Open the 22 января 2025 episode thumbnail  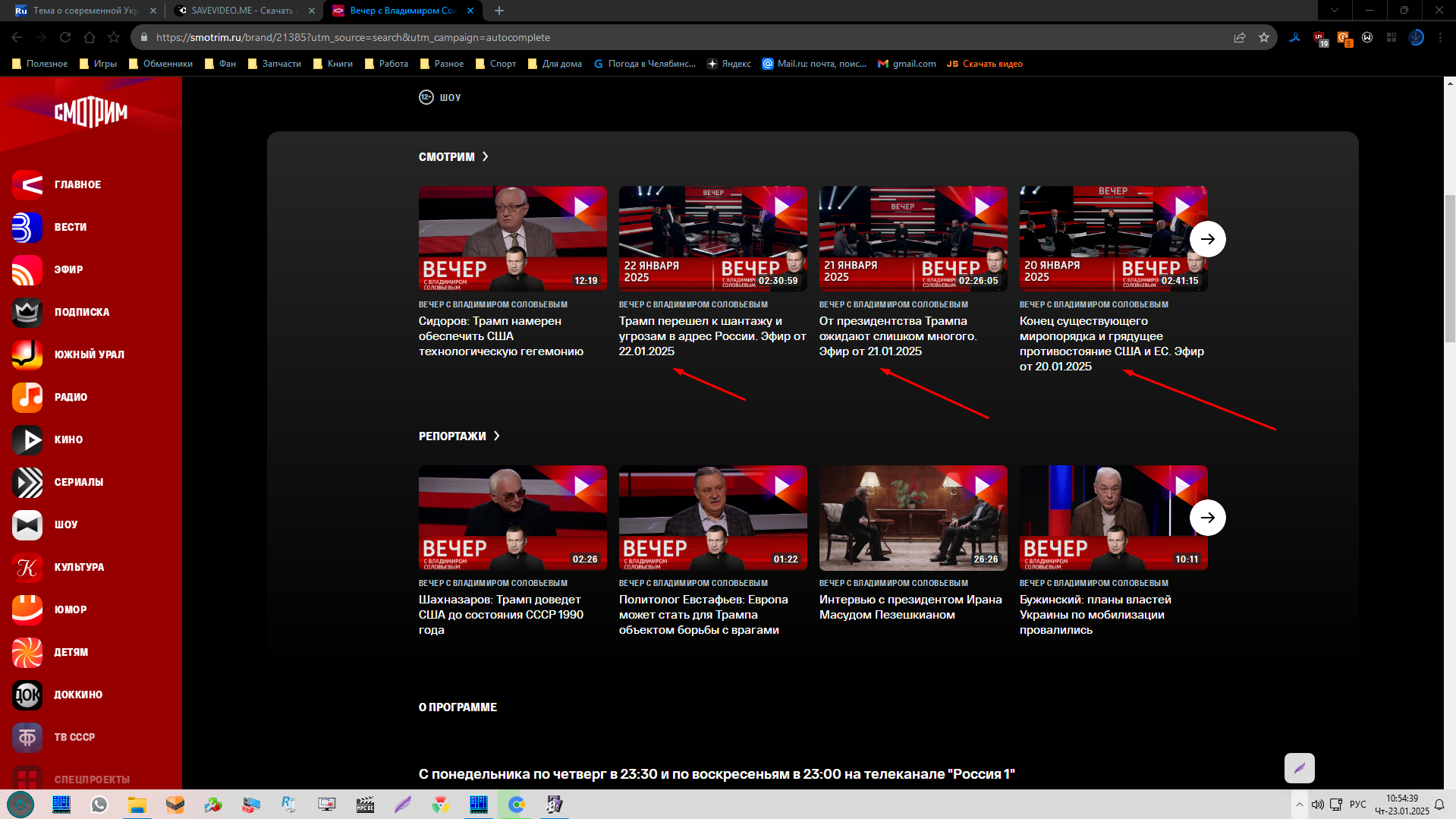(x=712, y=239)
